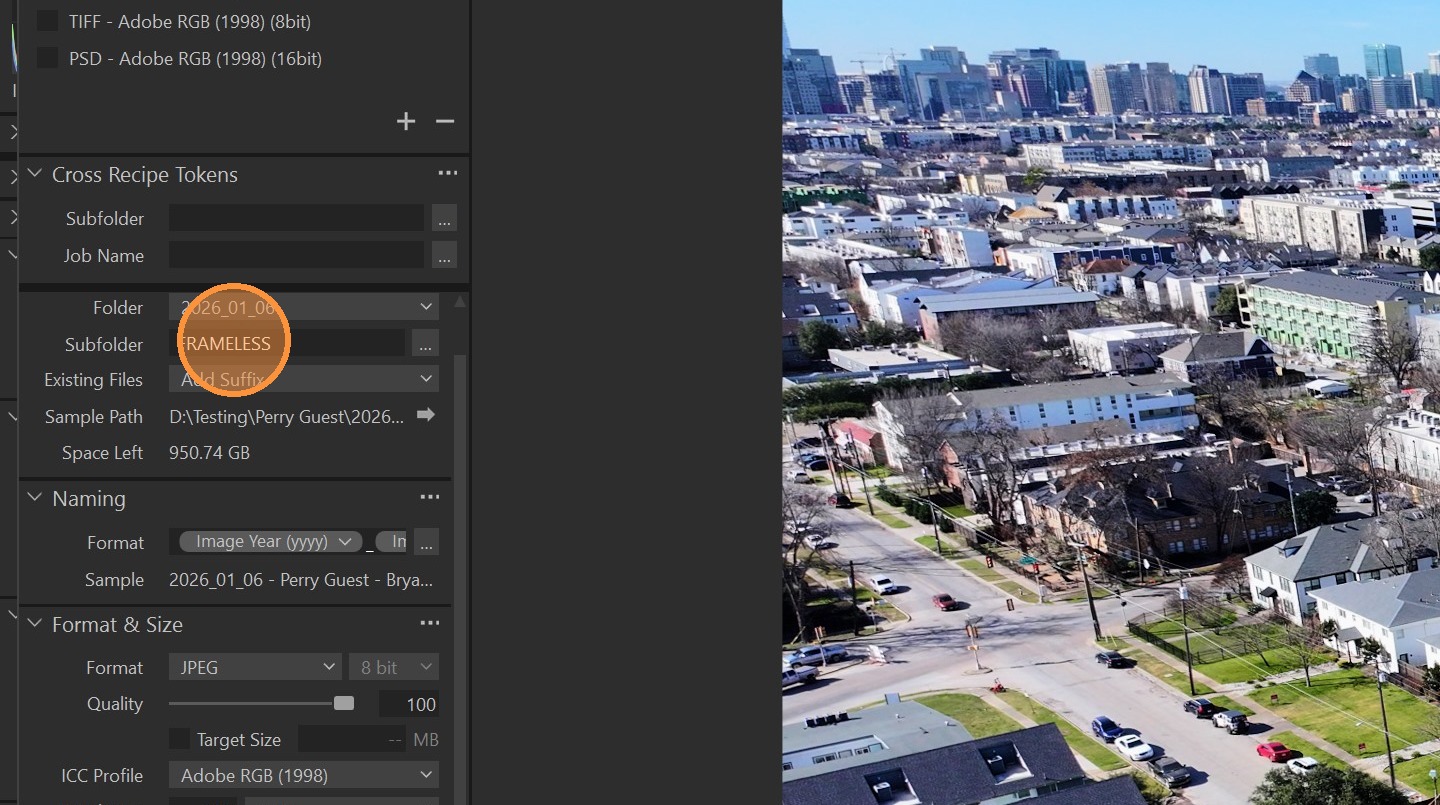Viewport: 1440px width, 805px height.
Task: Open the Cross Recipe Tokens options menu
Action: [x=447, y=174]
